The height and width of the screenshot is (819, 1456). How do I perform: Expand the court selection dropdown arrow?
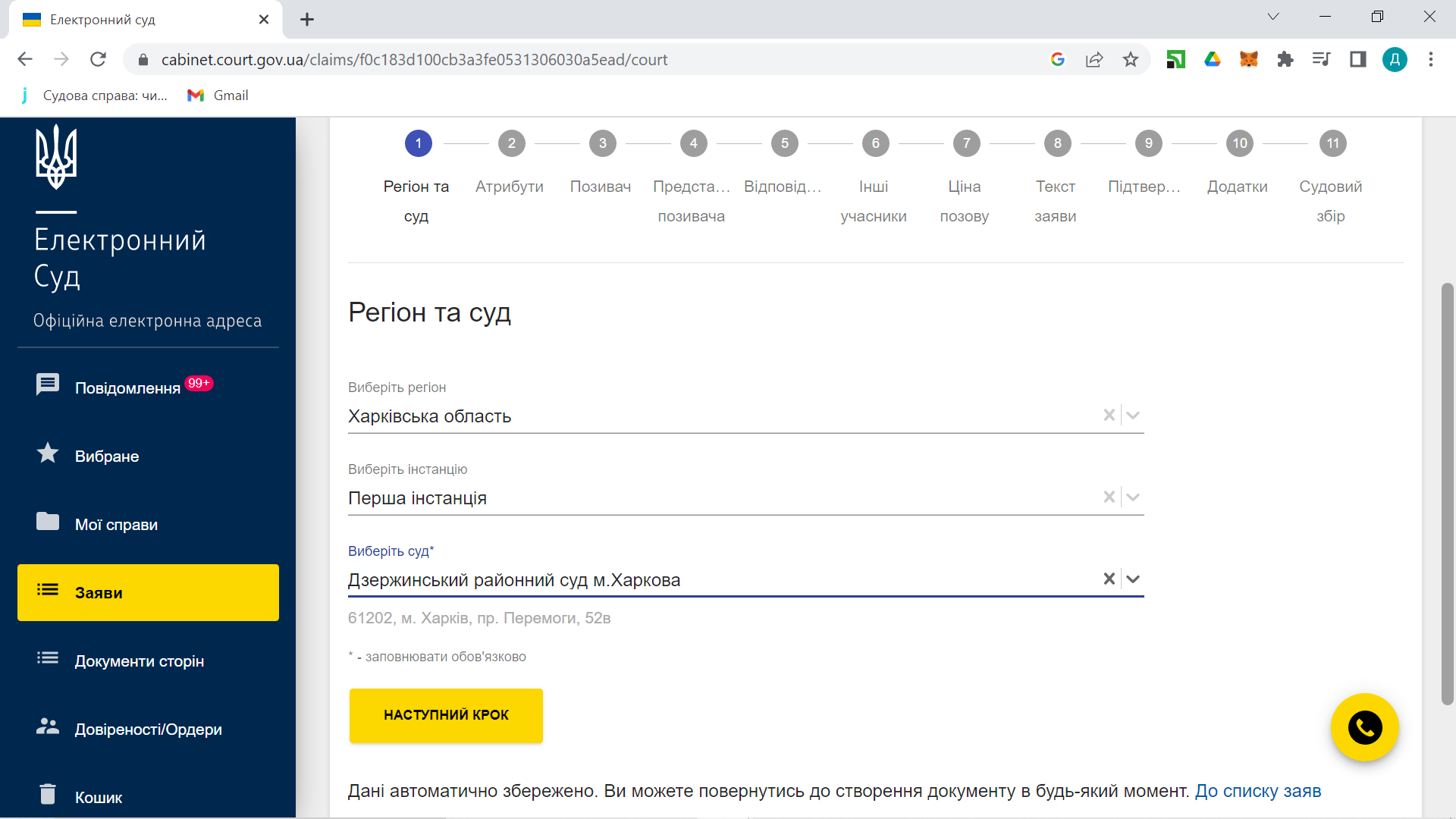pyautogui.click(x=1133, y=579)
